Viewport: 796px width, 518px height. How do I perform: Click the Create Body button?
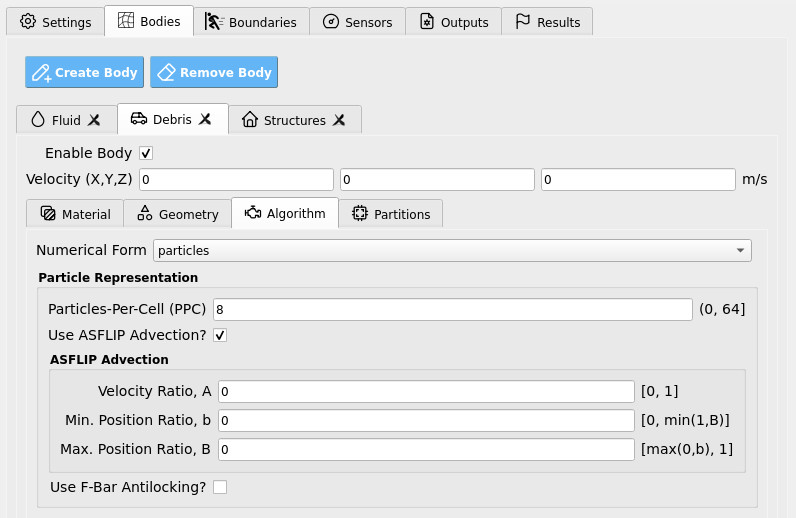84,72
